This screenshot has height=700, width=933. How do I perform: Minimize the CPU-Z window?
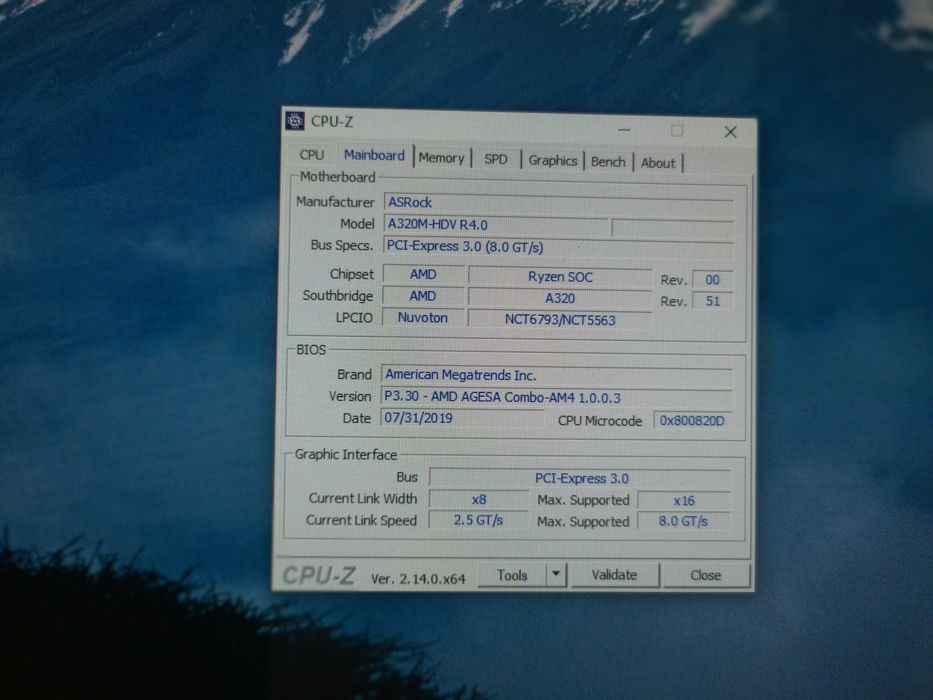624,130
